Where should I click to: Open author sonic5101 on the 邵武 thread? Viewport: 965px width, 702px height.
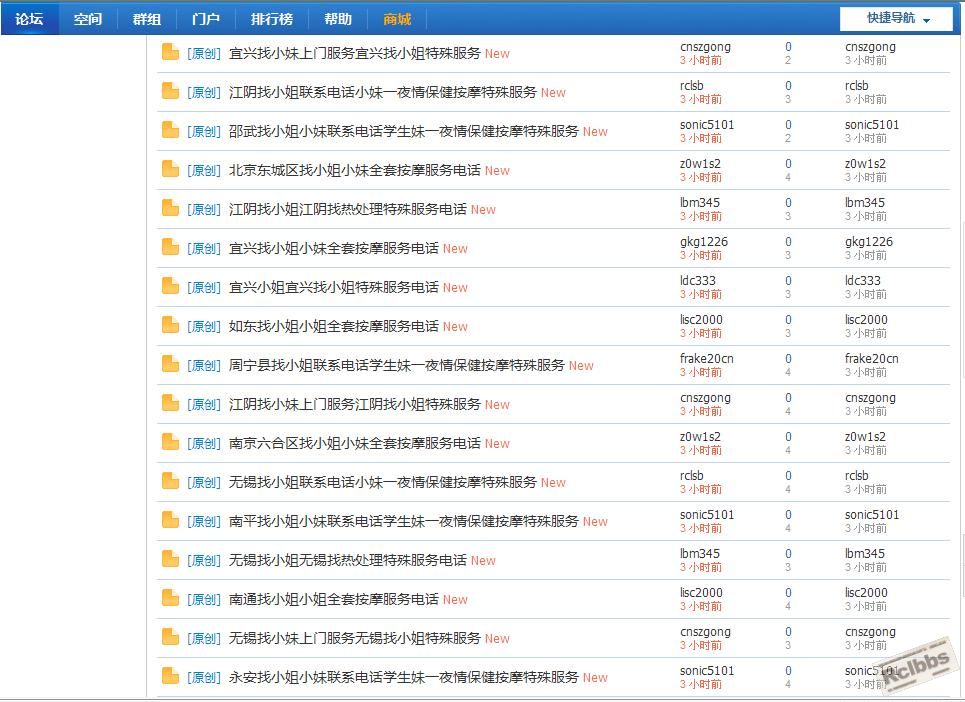tap(707, 125)
